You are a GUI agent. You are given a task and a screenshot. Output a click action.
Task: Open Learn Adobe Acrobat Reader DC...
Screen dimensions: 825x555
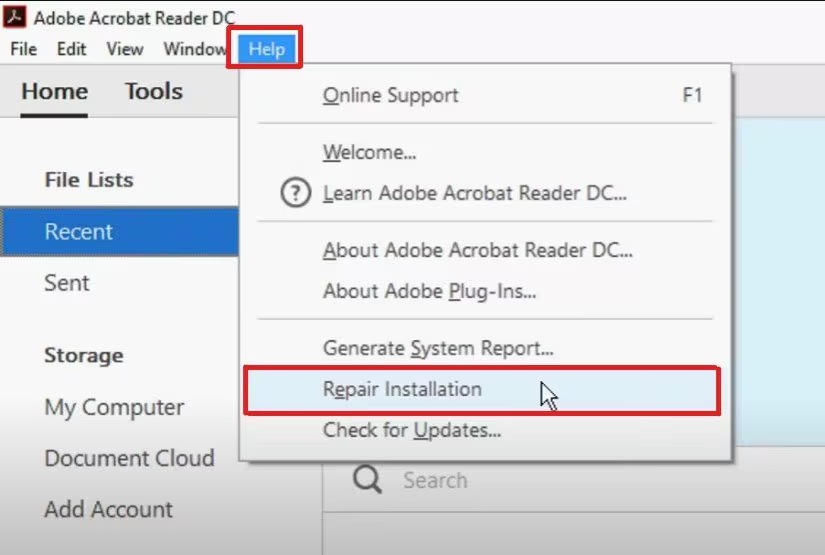coord(485,193)
